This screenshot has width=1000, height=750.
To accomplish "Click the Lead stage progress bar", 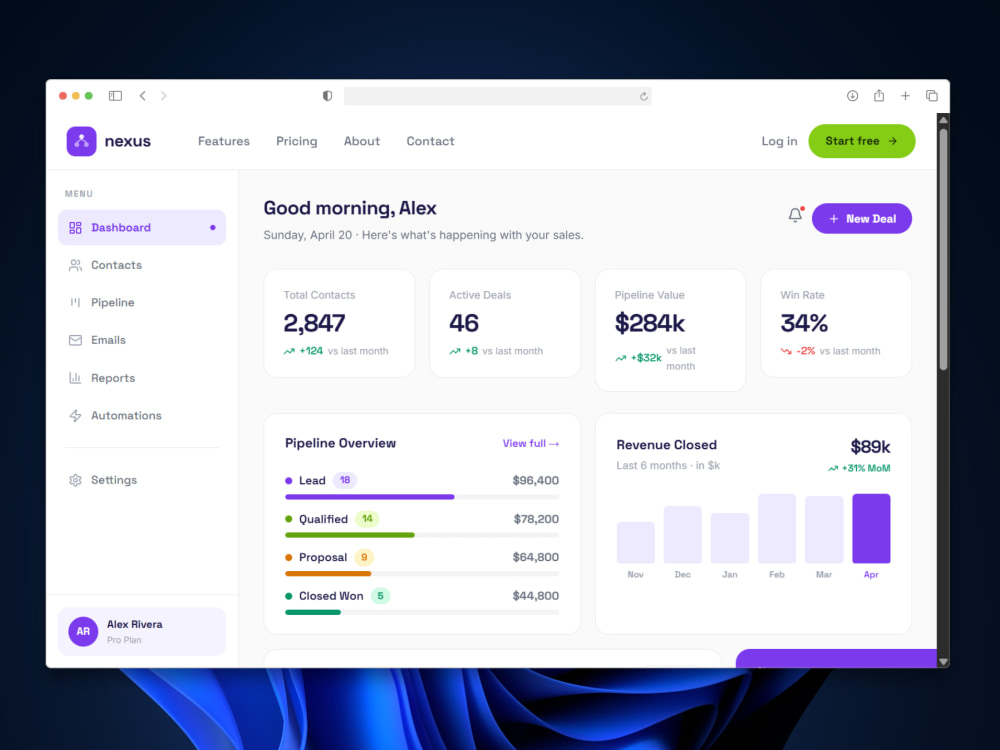I will point(422,497).
